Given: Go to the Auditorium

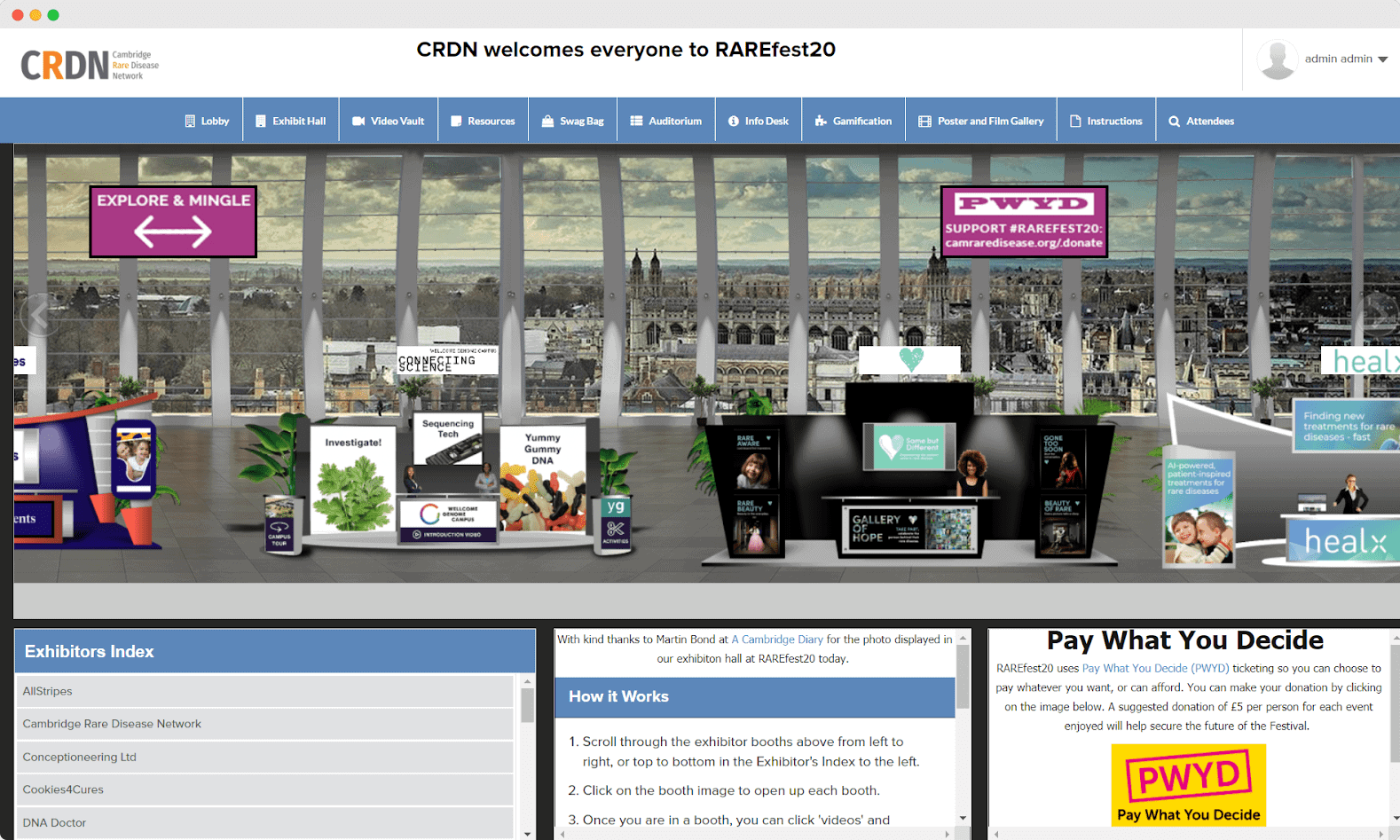Looking at the screenshot, I should [x=666, y=121].
